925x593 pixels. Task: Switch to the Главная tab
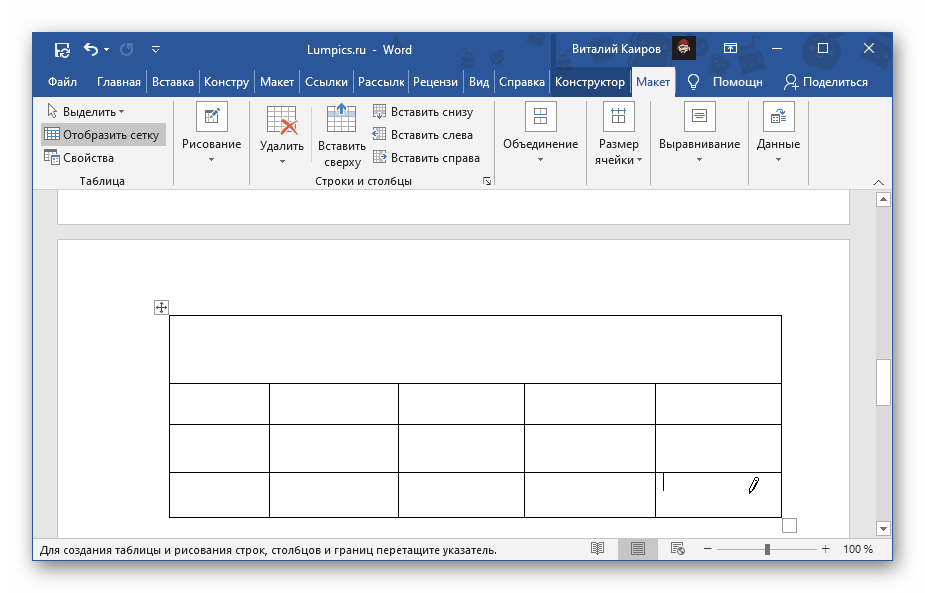(x=119, y=82)
